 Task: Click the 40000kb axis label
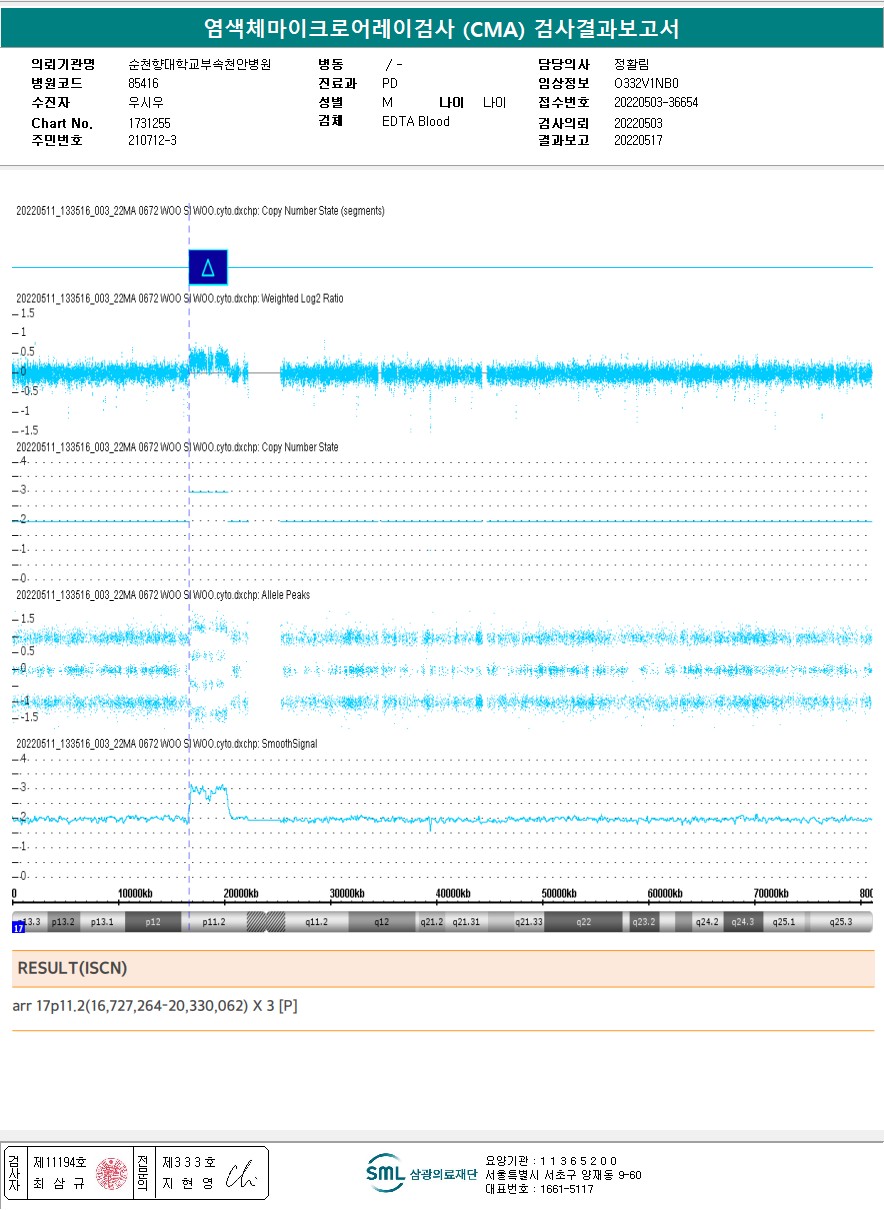click(453, 893)
